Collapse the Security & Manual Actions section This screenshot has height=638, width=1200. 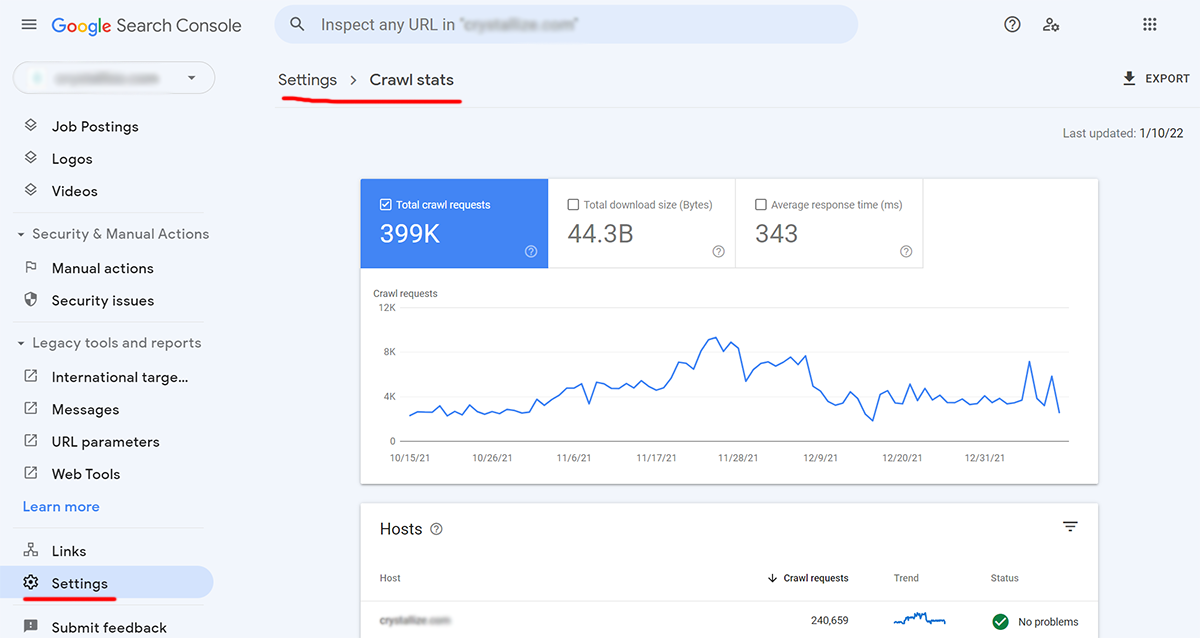tap(21, 234)
